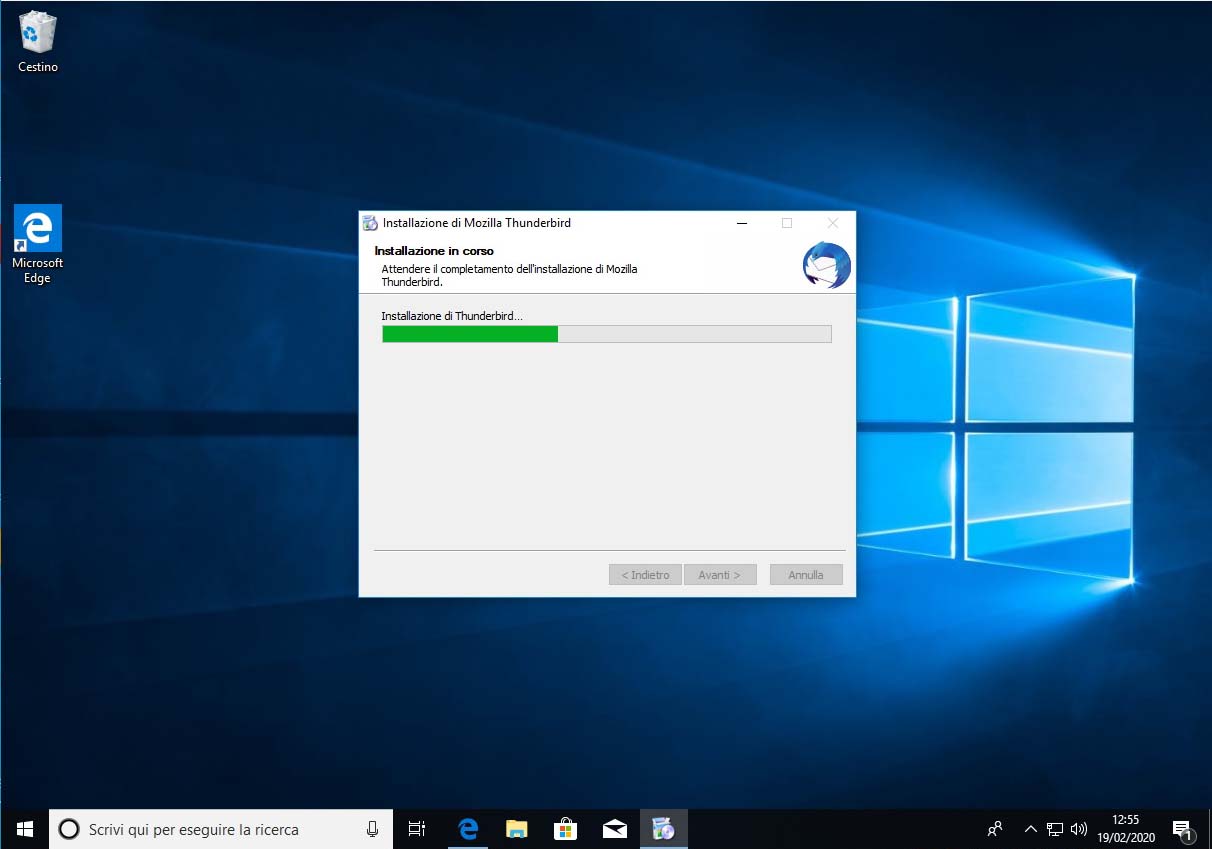Click the 'Installazione di Mozilla Thunderbird' window title
Viewport: 1212px width, 849px height.
[x=477, y=223]
